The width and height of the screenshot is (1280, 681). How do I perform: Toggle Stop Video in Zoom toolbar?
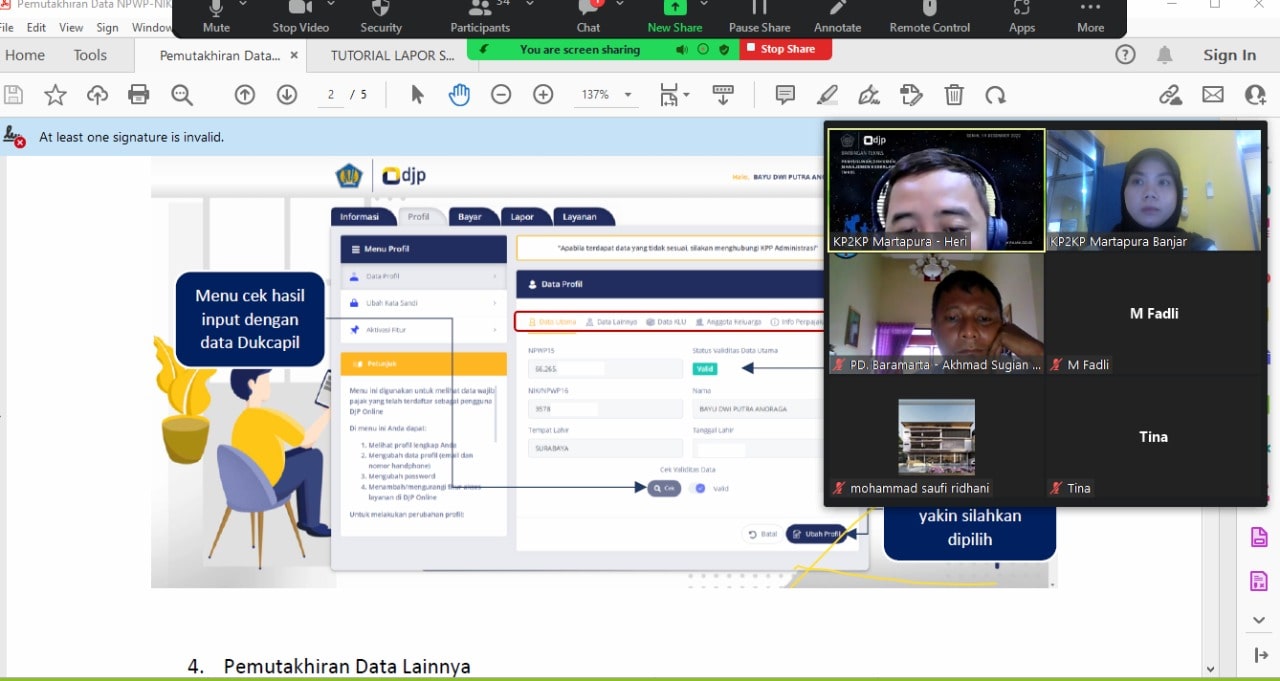pos(300,17)
